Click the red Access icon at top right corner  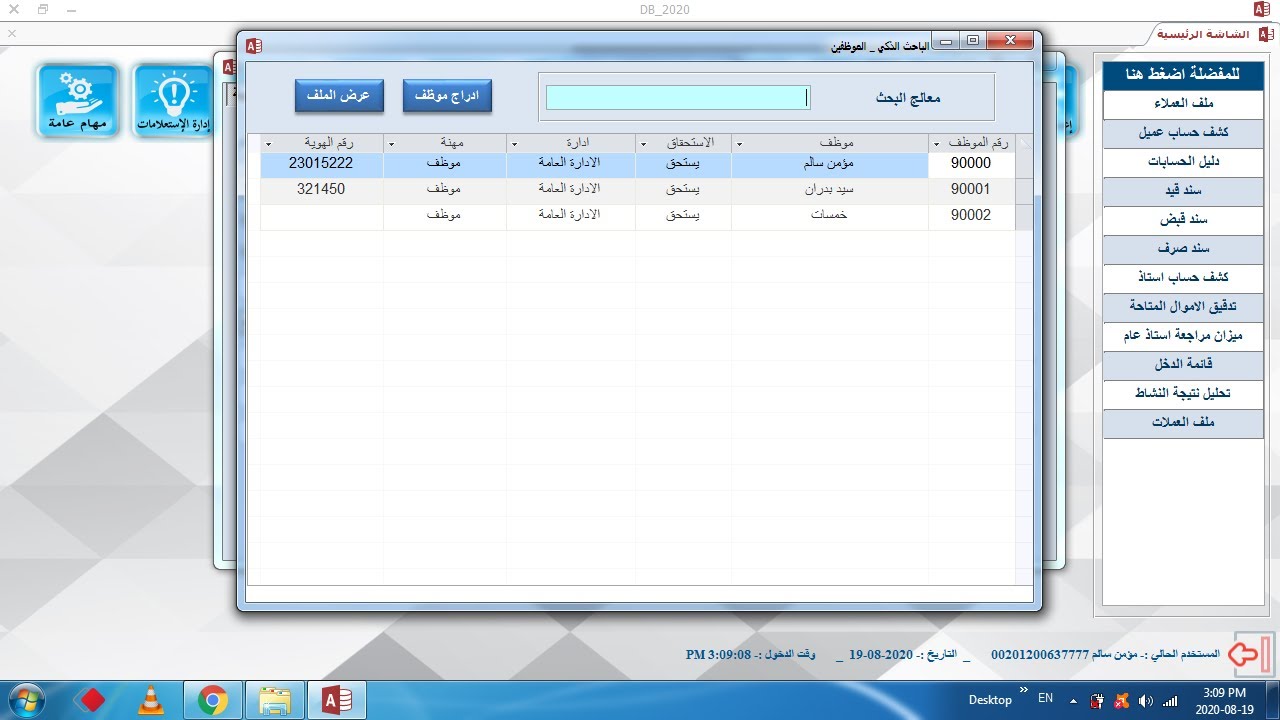(x=1262, y=9)
